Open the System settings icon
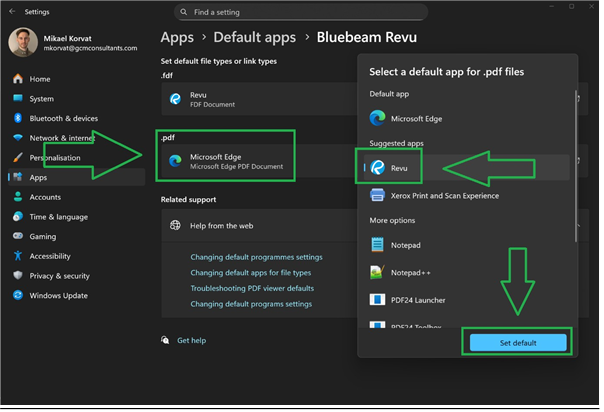Image resolution: width=604 pixels, height=412 pixels. (18, 98)
